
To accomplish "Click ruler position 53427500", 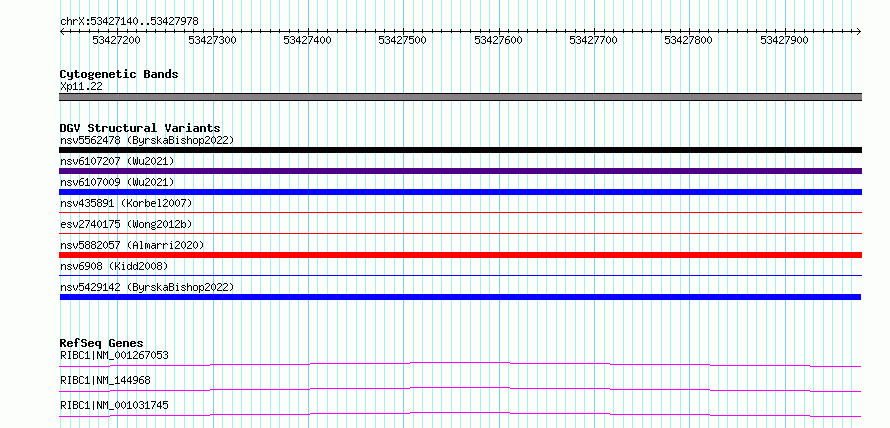I will (x=402, y=40).
